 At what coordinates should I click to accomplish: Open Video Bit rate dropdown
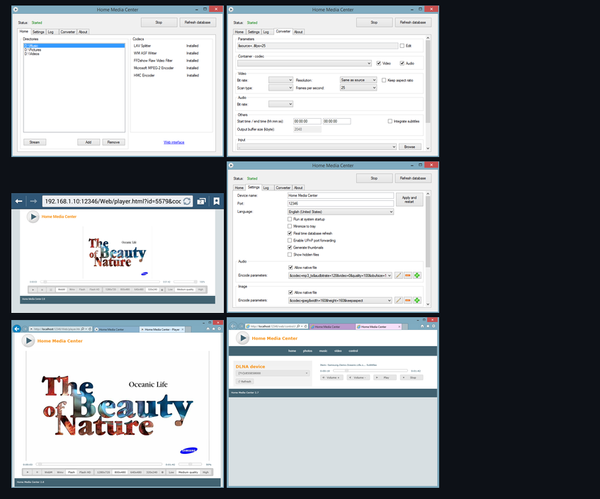pos(280,80)
